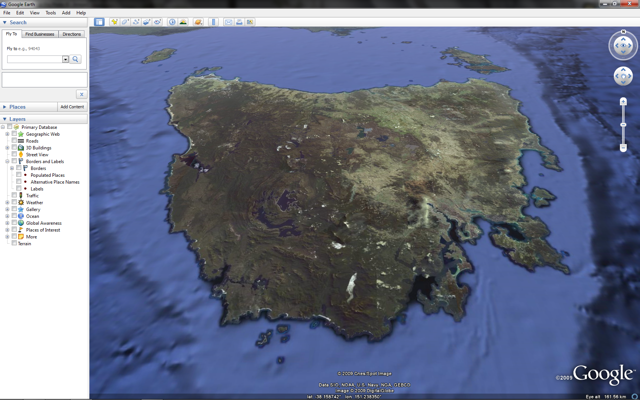Collapse the Search panel triangle
The width and height of the screenshot is (640, 400).
(4, 22)
